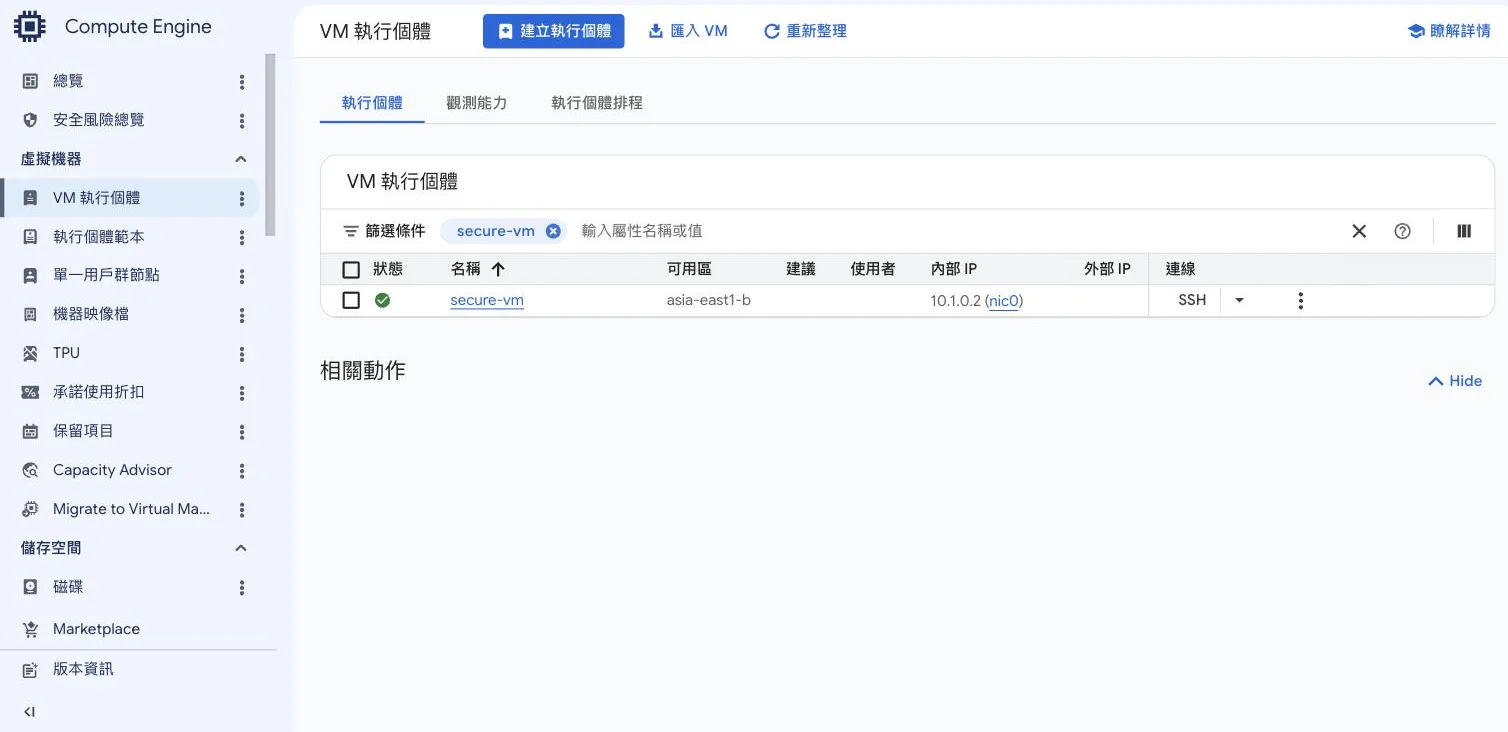The image size is (1508, 732).
Task: Select VM 執行個體 in sidebar
Action: (130, 198)
